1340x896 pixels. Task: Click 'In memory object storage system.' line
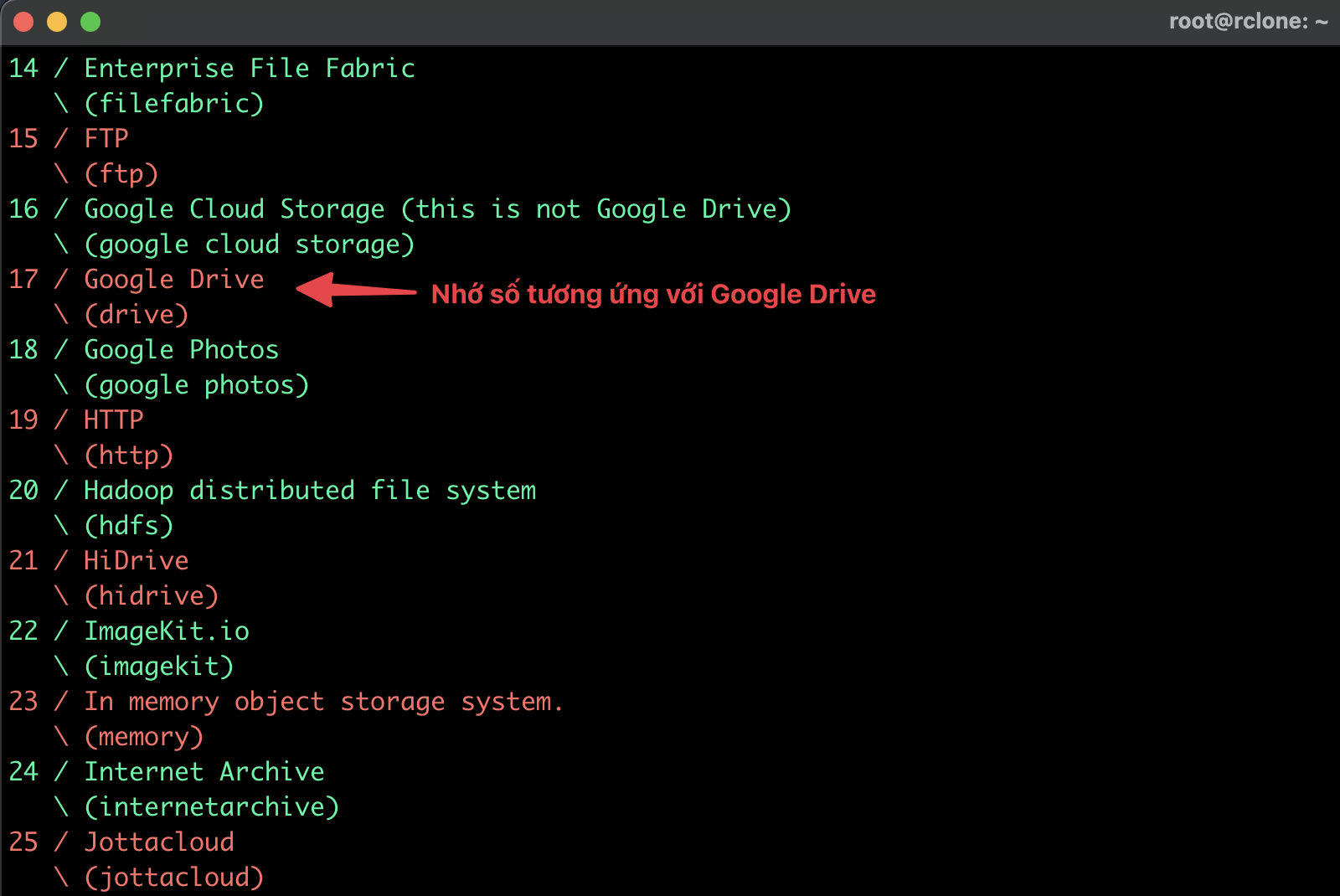pos(286,702)
